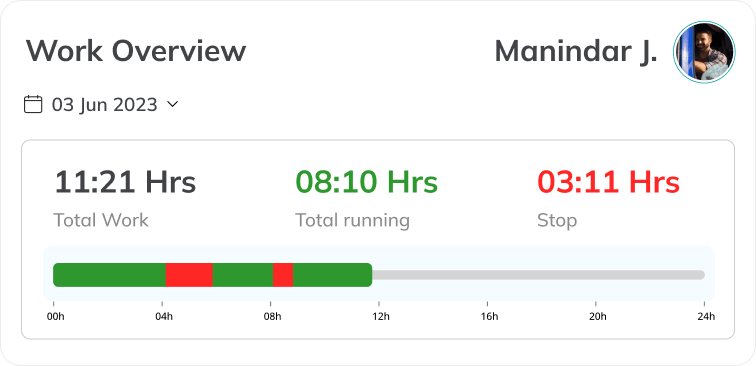Expand the date dropdown chevron

pos(172,104)
